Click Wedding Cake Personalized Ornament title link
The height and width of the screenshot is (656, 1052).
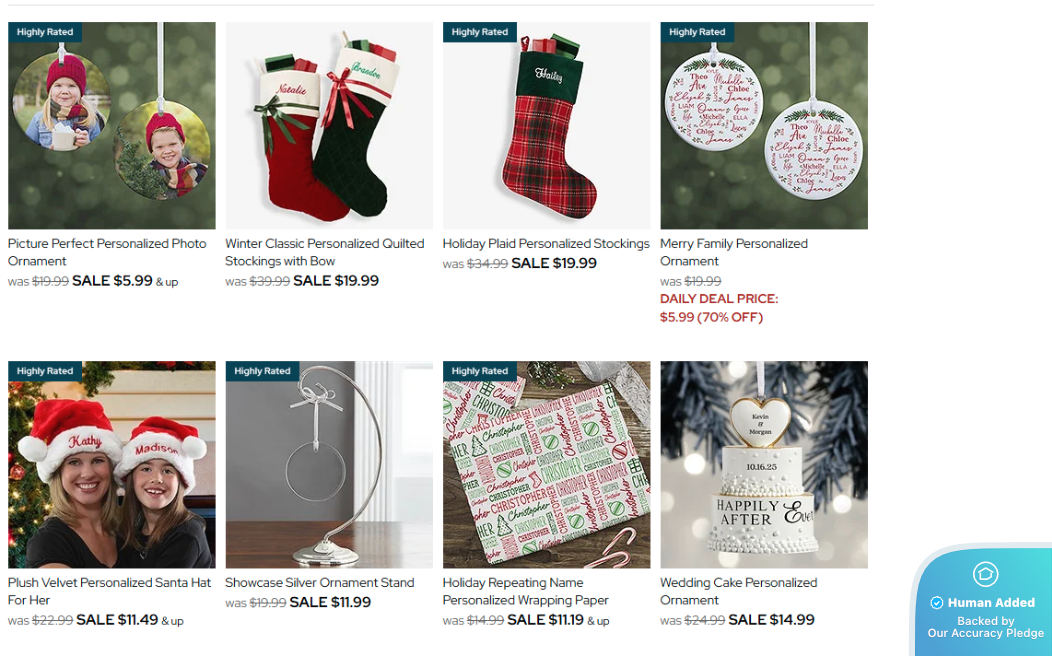coord(739,592)
